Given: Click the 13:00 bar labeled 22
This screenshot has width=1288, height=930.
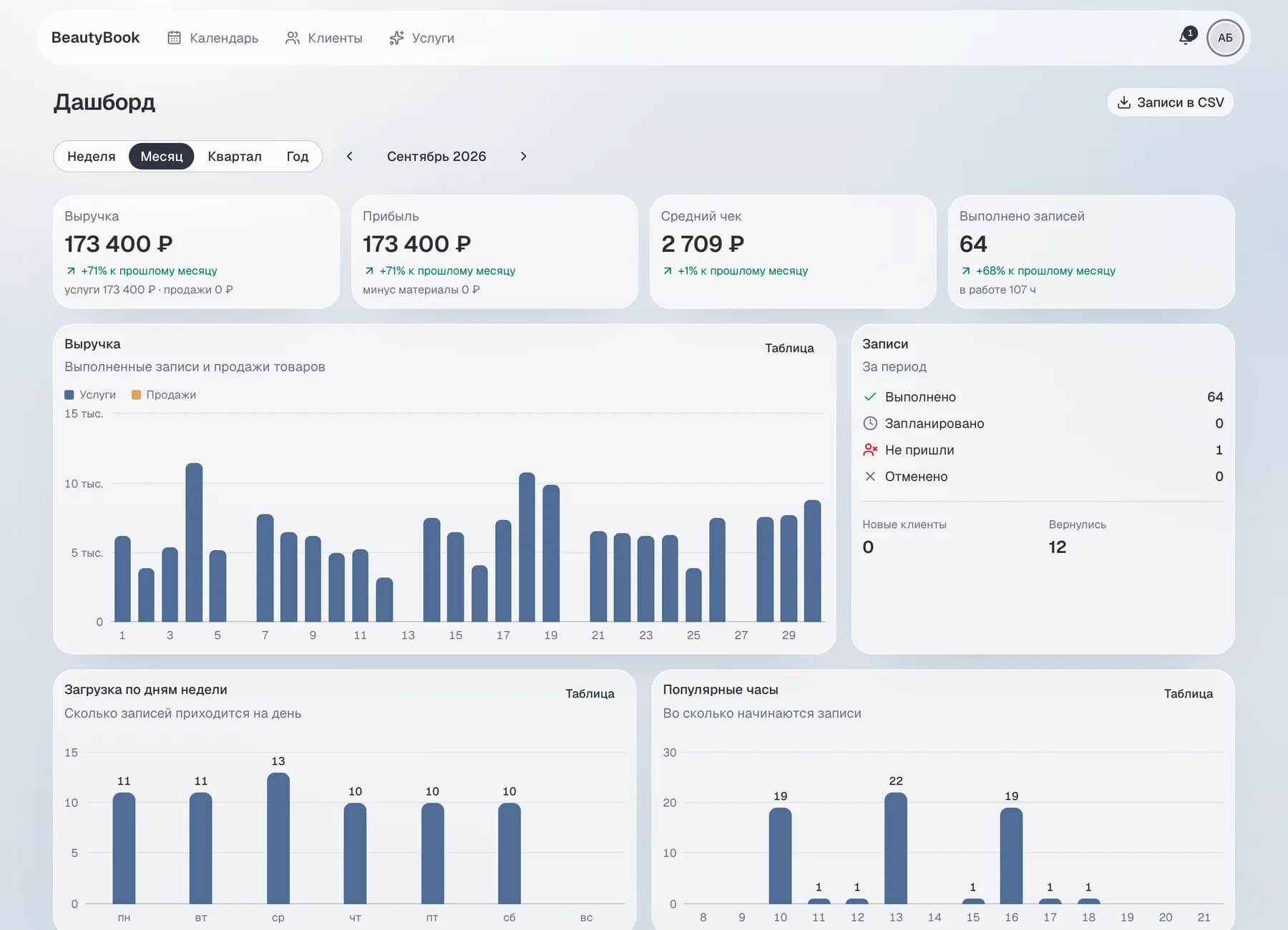Looking at the screenshot, I should coord(896,848).
